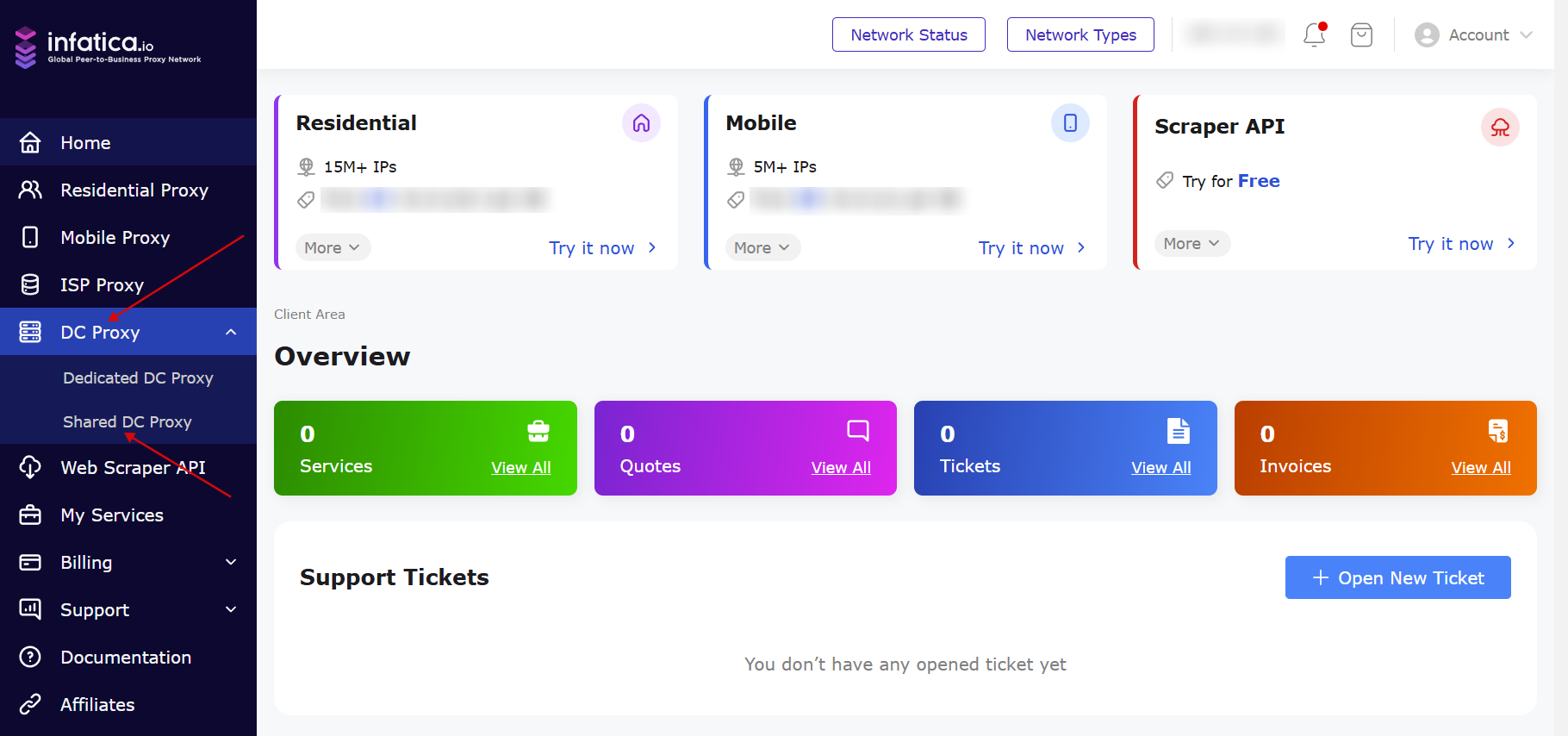This screenshot has height=736, width=1568.
Task: Click View All under Quotes
Action: [x=841, y=467]
